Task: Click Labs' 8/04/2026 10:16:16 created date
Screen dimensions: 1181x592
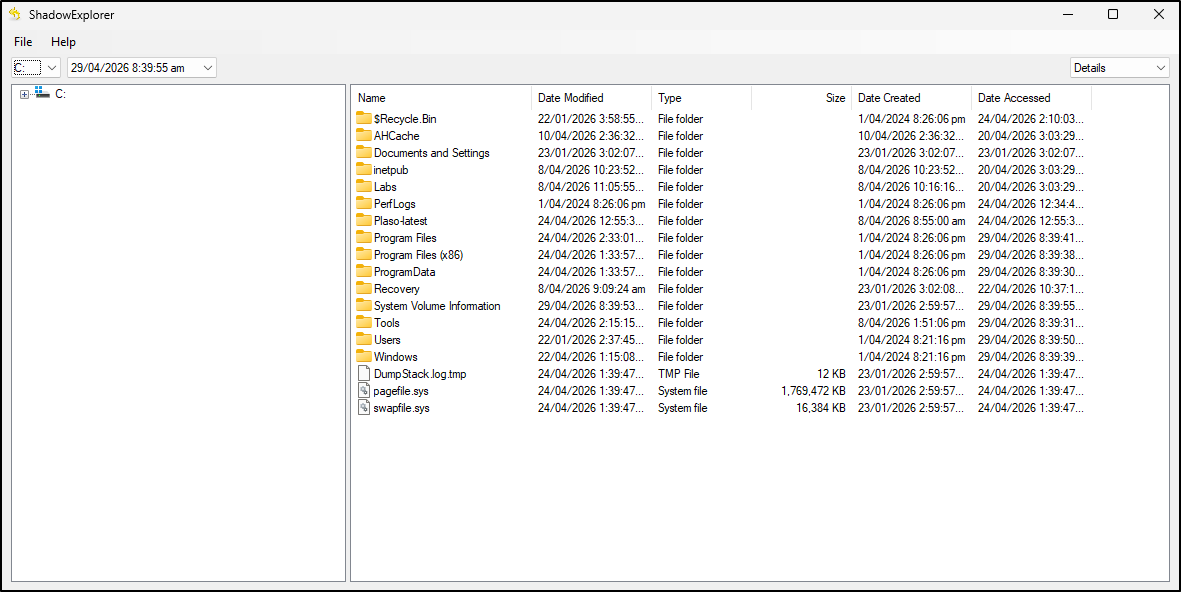Action: pyautogui.click(x=911, y=186)
